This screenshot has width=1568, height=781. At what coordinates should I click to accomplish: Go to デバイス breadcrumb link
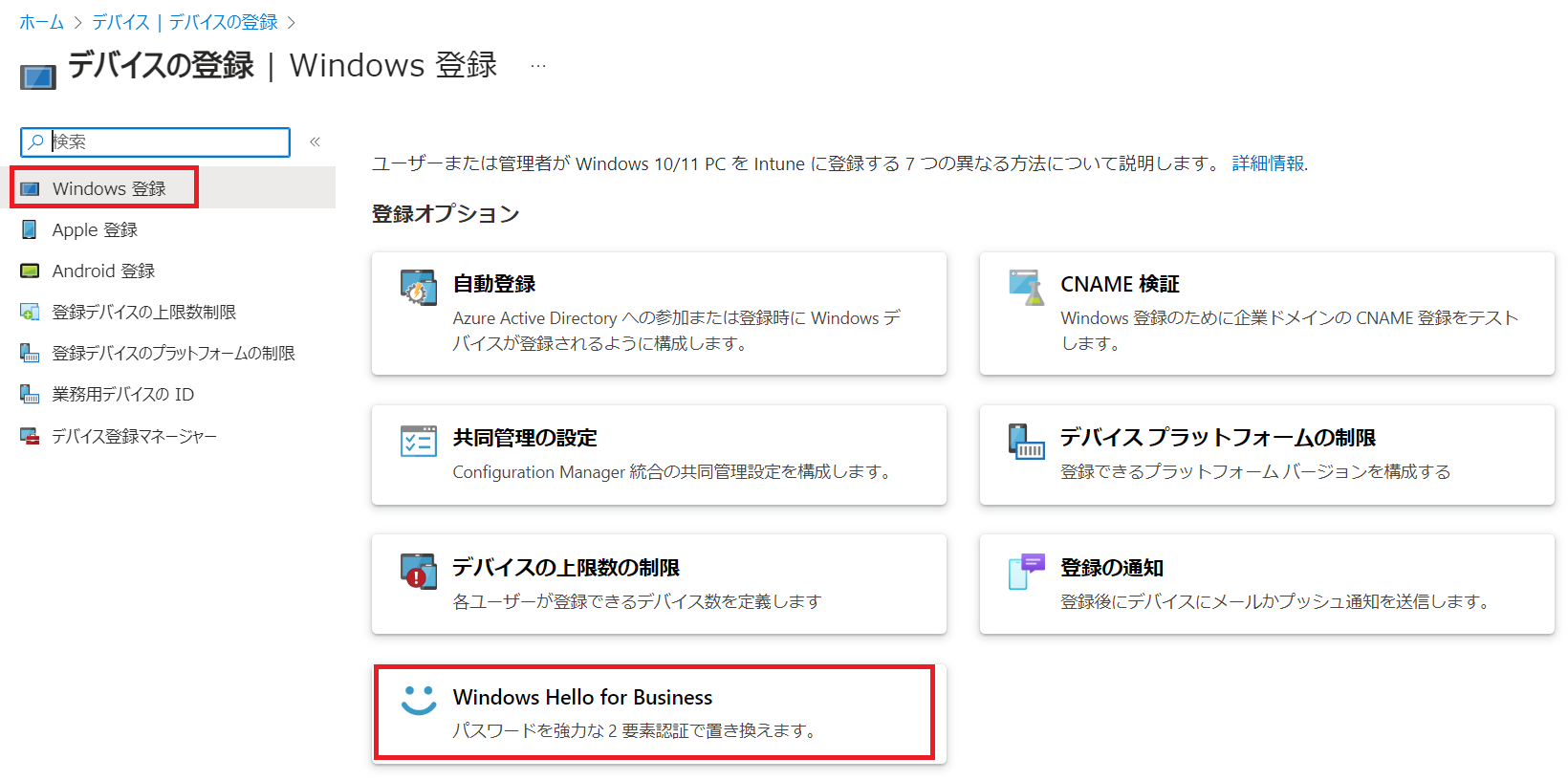pos(120,21)
